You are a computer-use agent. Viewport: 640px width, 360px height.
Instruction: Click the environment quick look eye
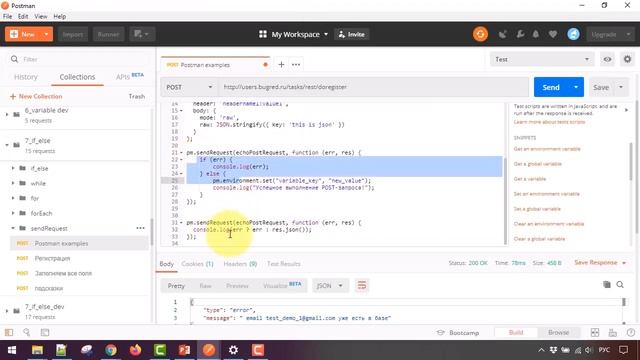coord(607,60)
